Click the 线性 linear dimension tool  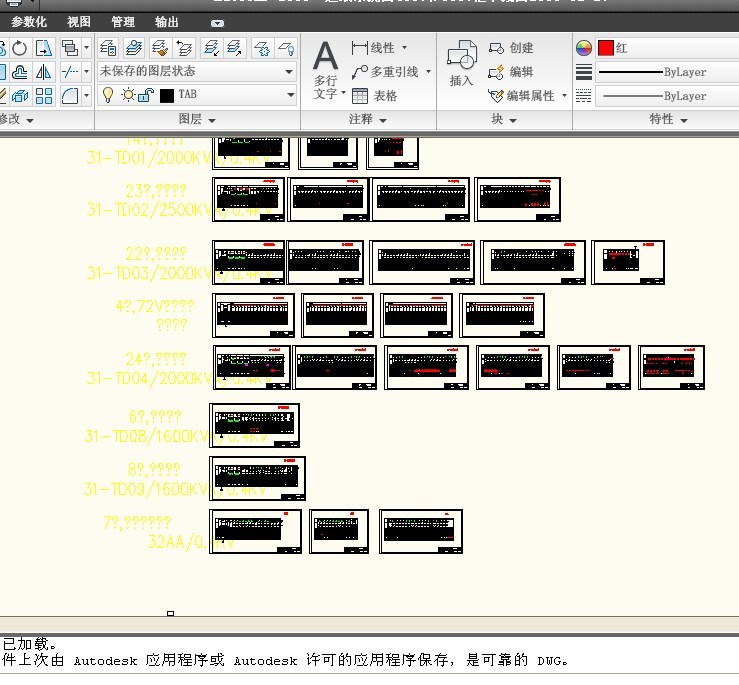373,48
